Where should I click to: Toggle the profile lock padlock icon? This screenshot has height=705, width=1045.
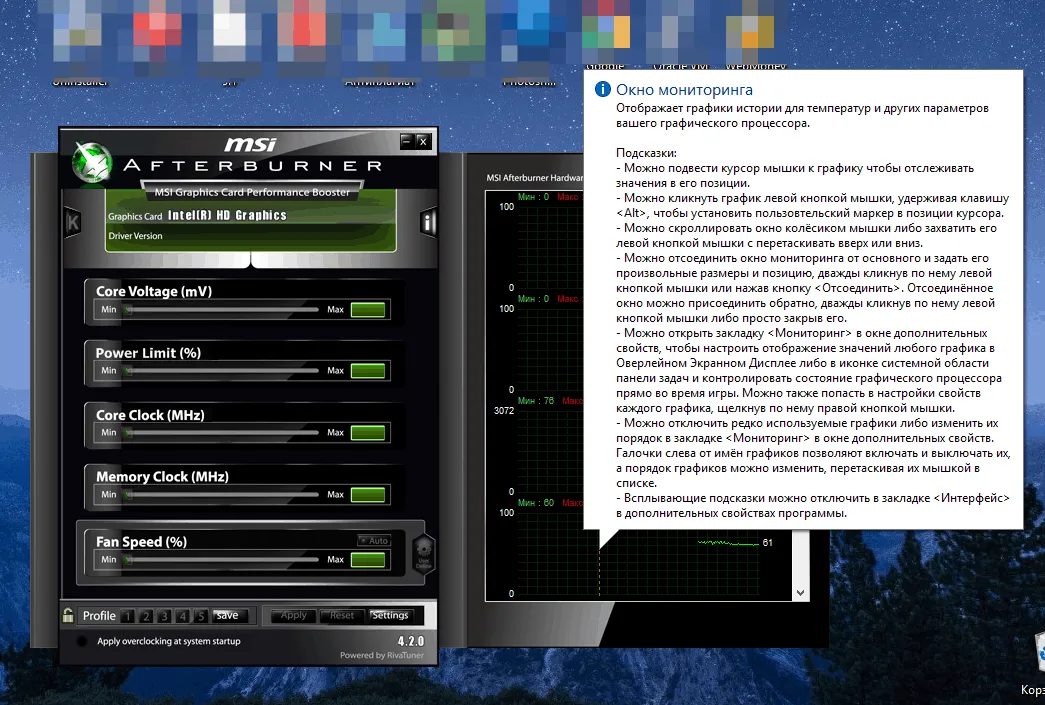coord(68,615)
